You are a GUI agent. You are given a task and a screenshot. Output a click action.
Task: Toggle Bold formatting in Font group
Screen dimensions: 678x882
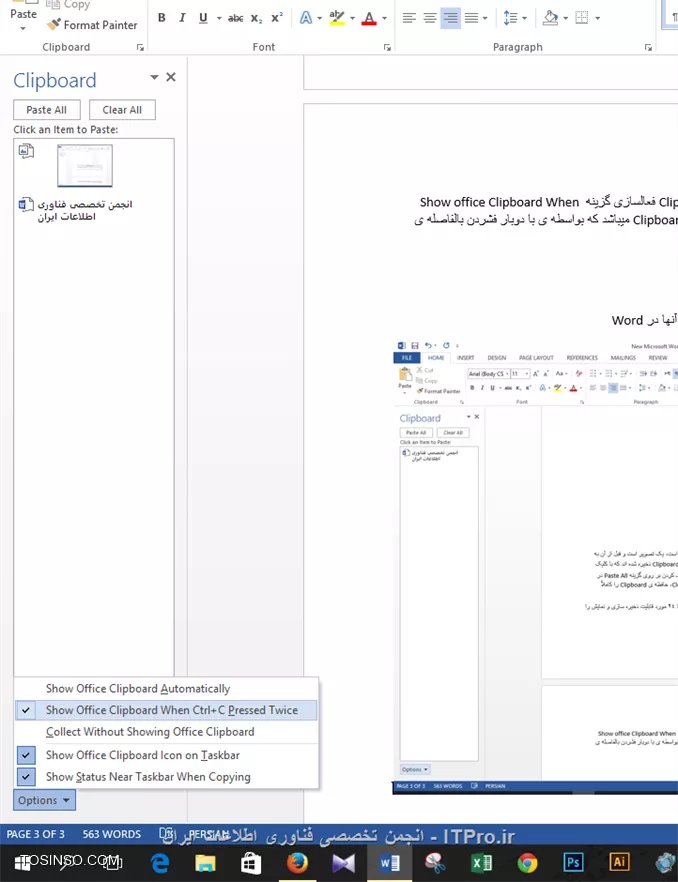(x=161, y=18)
